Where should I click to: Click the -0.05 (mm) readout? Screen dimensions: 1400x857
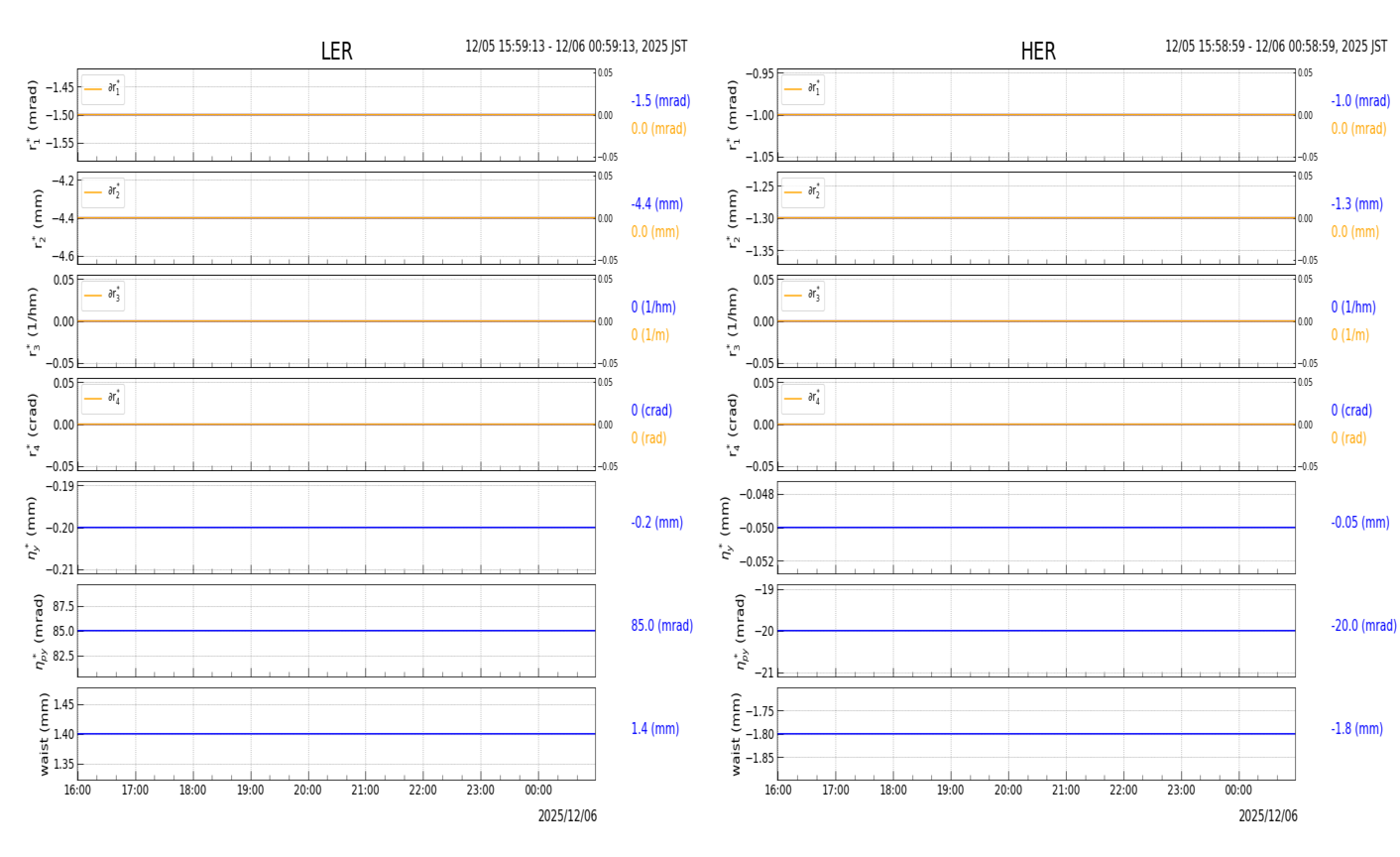pyautogui.click(x=1360, y=523)
